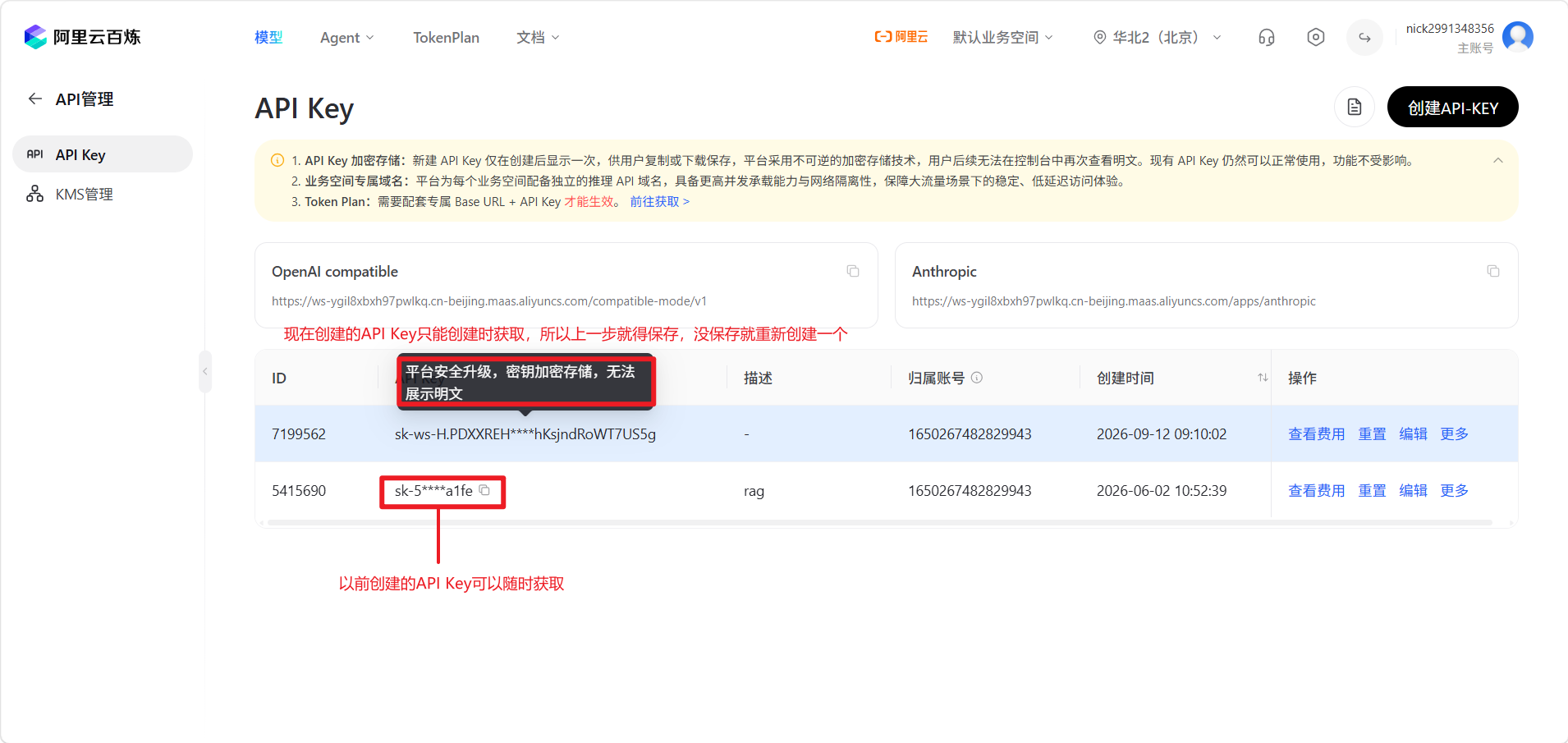The image size is (1568, 743).
Task: Open the 默认业务空间 dropdown
Action: coord(1002,38)
